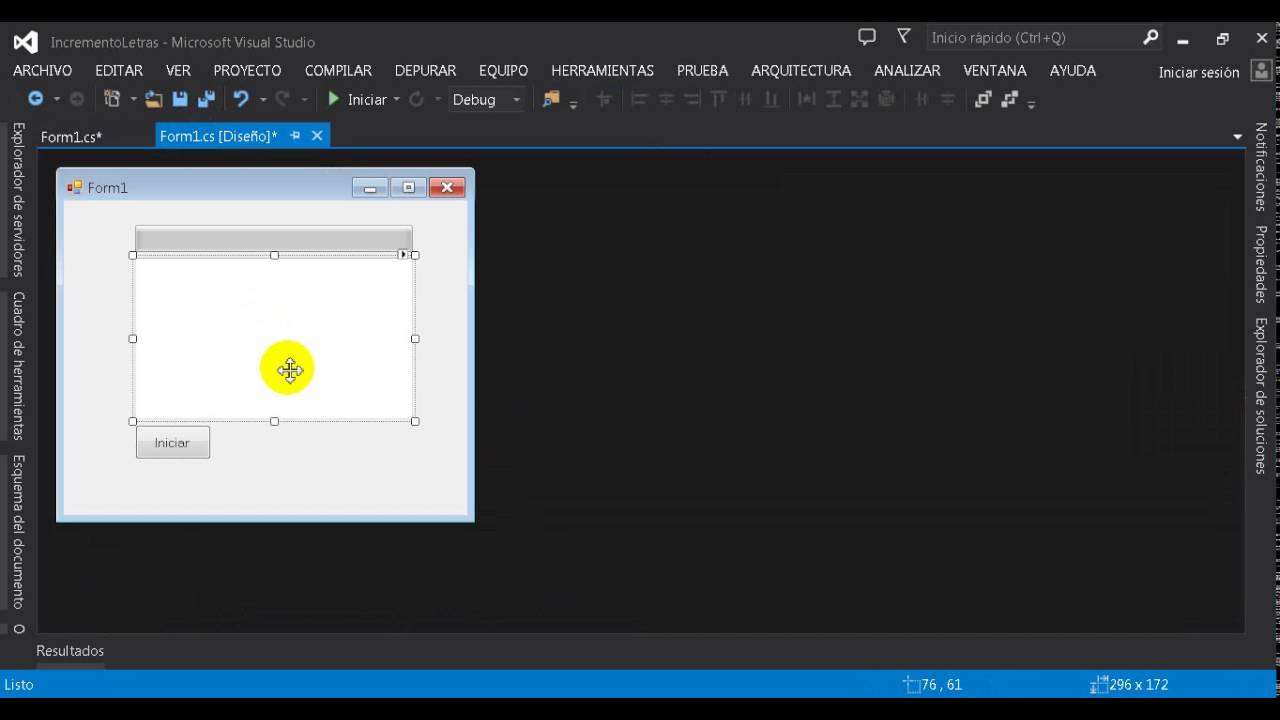The height and width of the screenshot is (720, 1280).
Task: Switch to the Form1.cs code tab
Action: (x=71, y=136)
